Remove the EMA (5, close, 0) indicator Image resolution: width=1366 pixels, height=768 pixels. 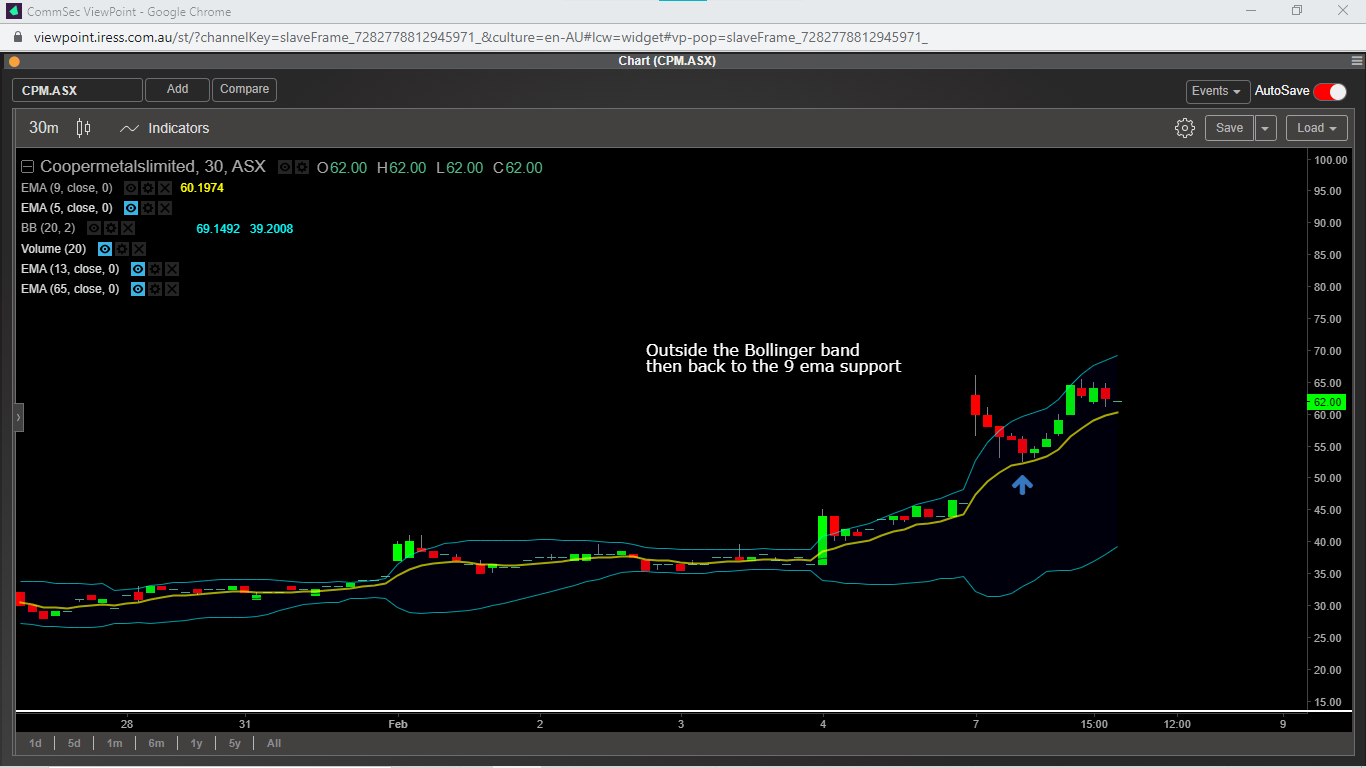tap(165, 208)
